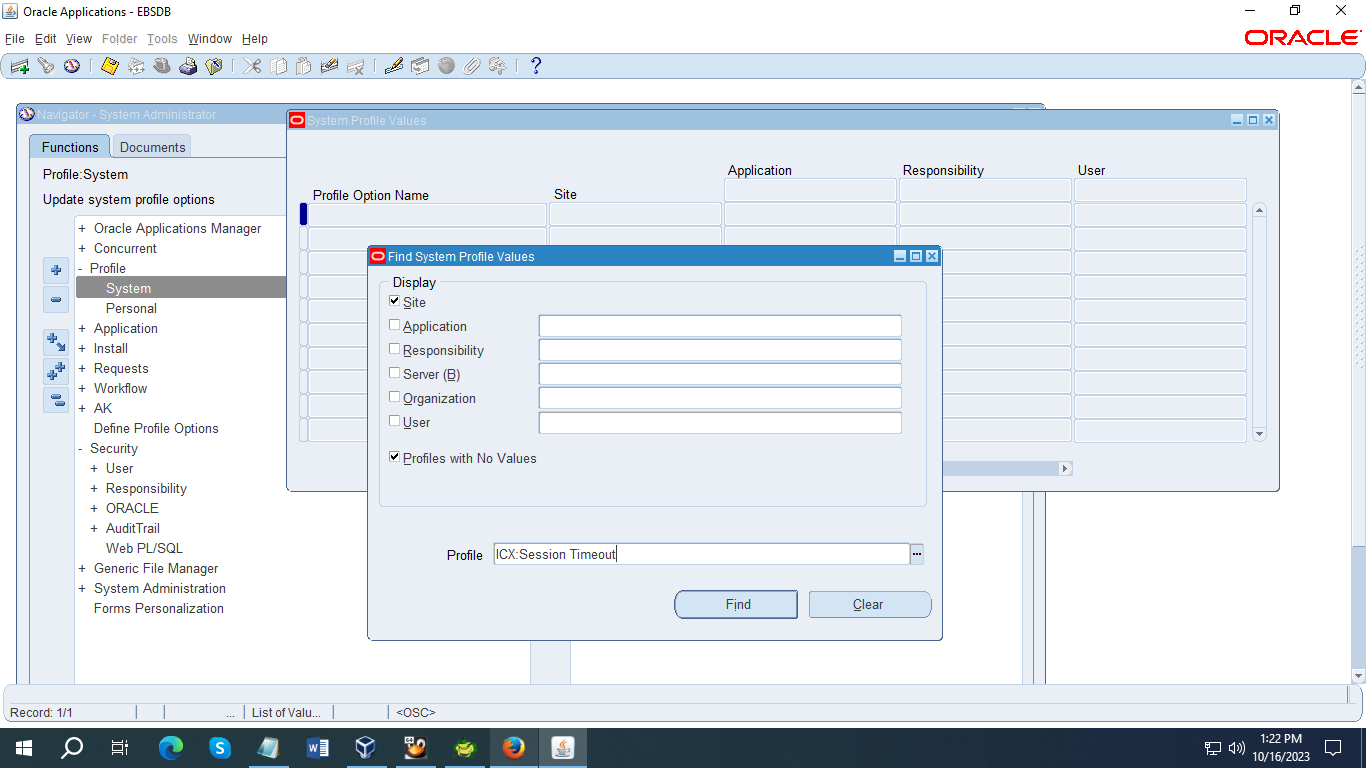Open the File menu
This screenshot has width=1366, height=768.
15,39
